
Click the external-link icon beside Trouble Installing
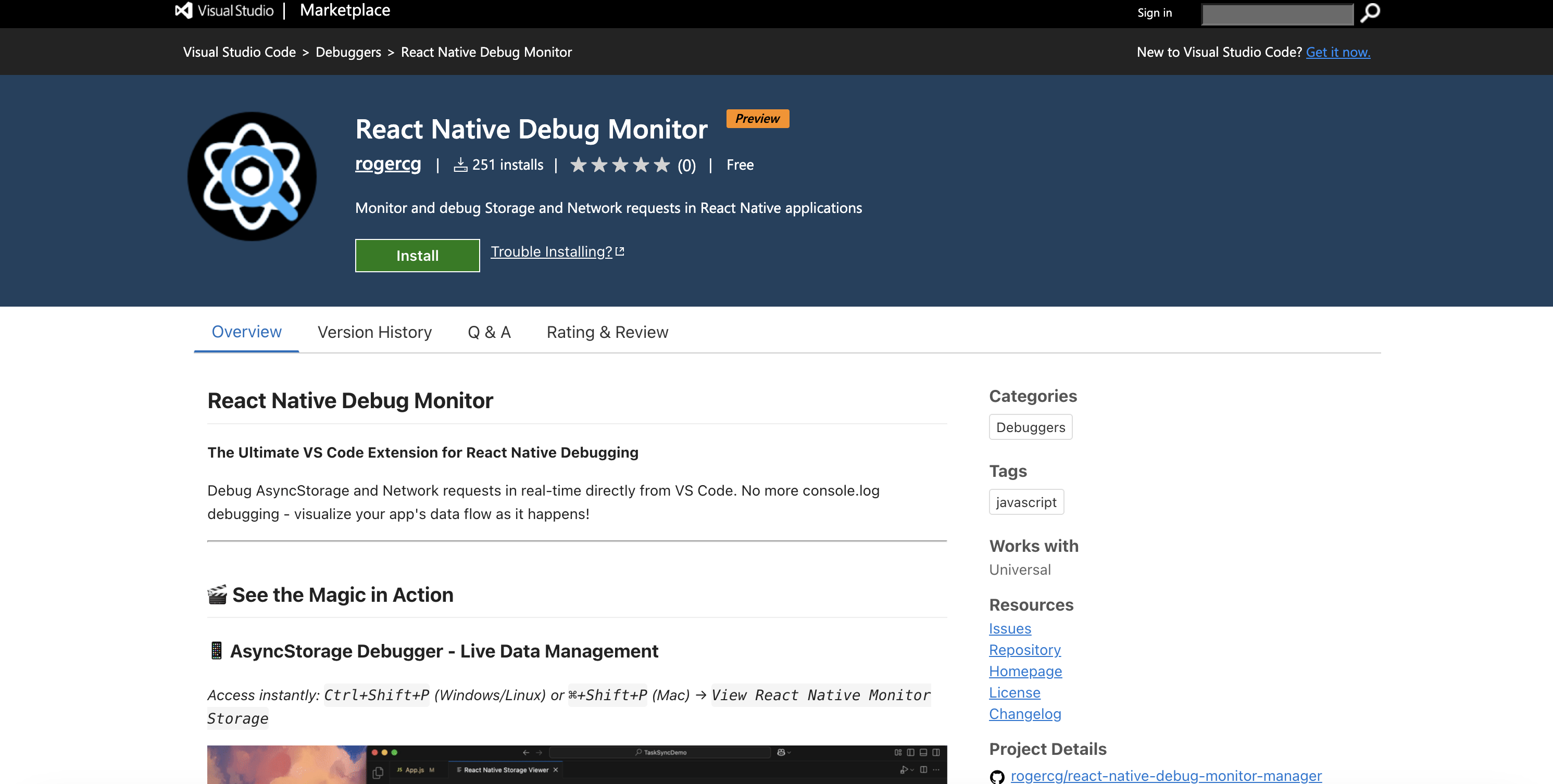click(620, 251)
